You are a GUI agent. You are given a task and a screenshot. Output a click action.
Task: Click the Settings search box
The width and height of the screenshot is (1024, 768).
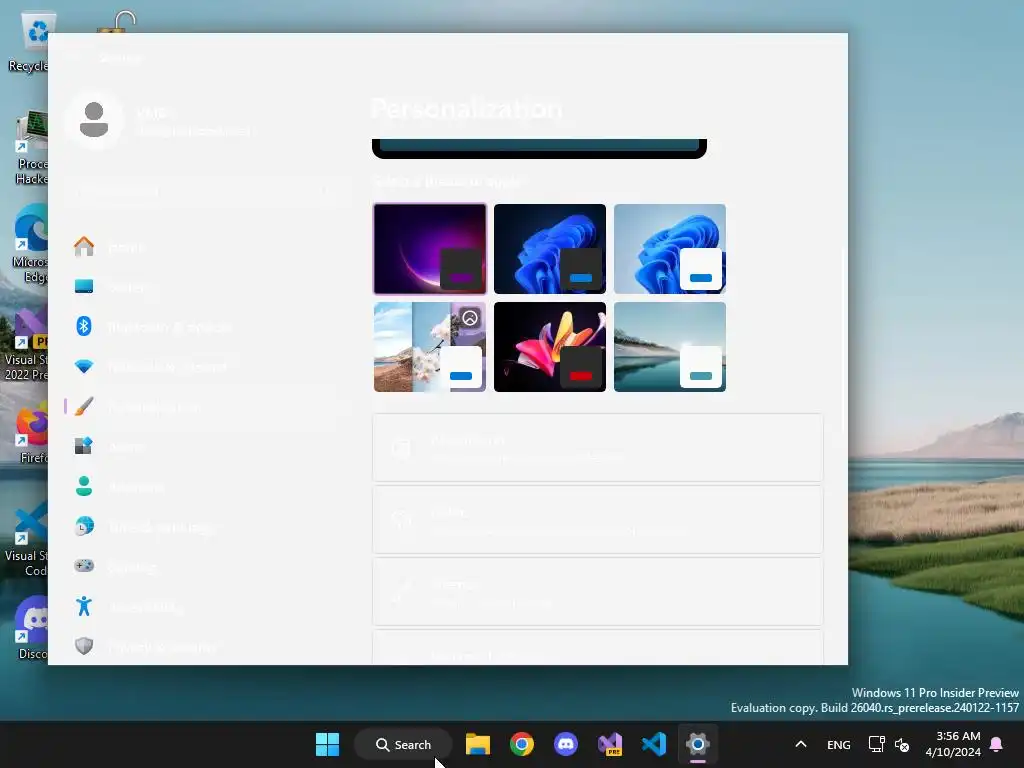click(x=208, y=191)
